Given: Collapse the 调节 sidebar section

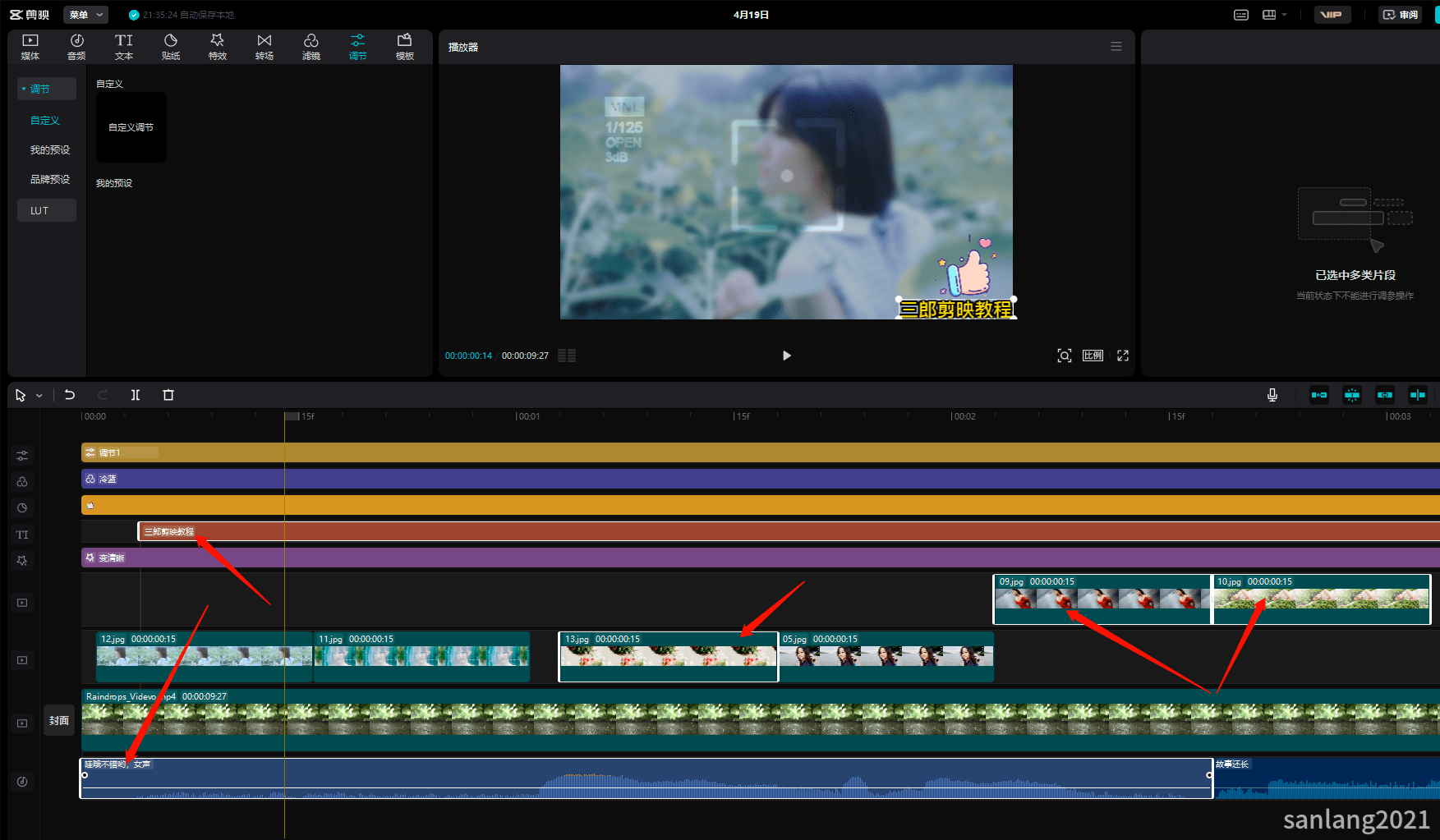Looking at the screenshot, I should (x=47, y=89).
